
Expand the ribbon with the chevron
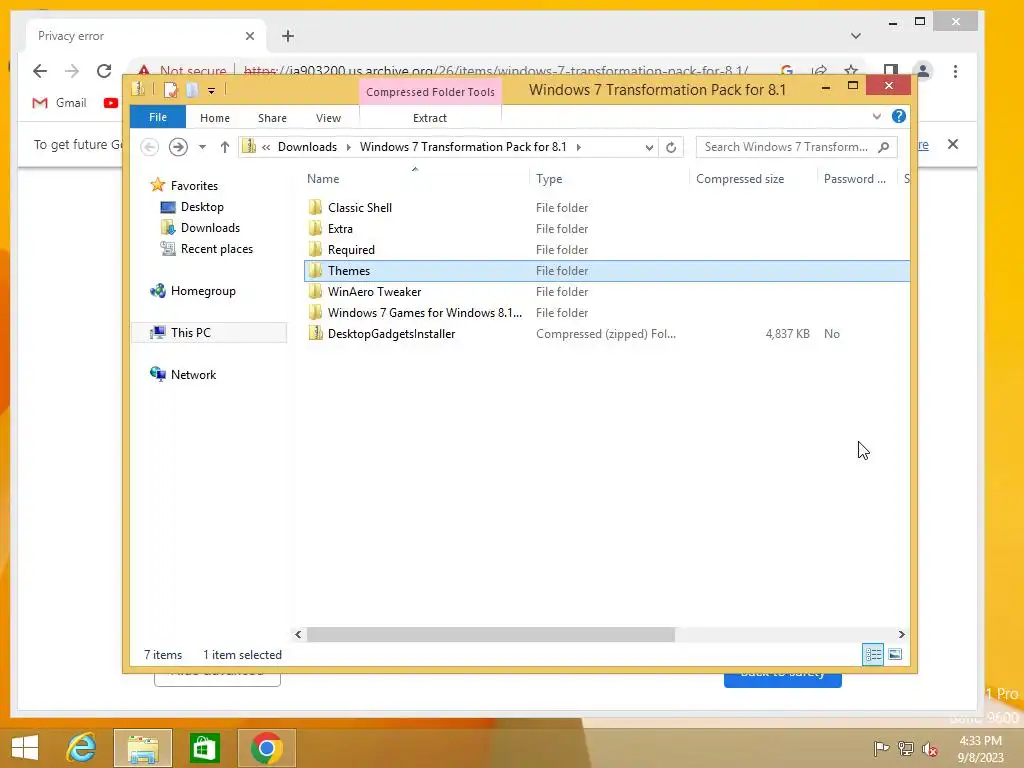(x=876, y=116)
